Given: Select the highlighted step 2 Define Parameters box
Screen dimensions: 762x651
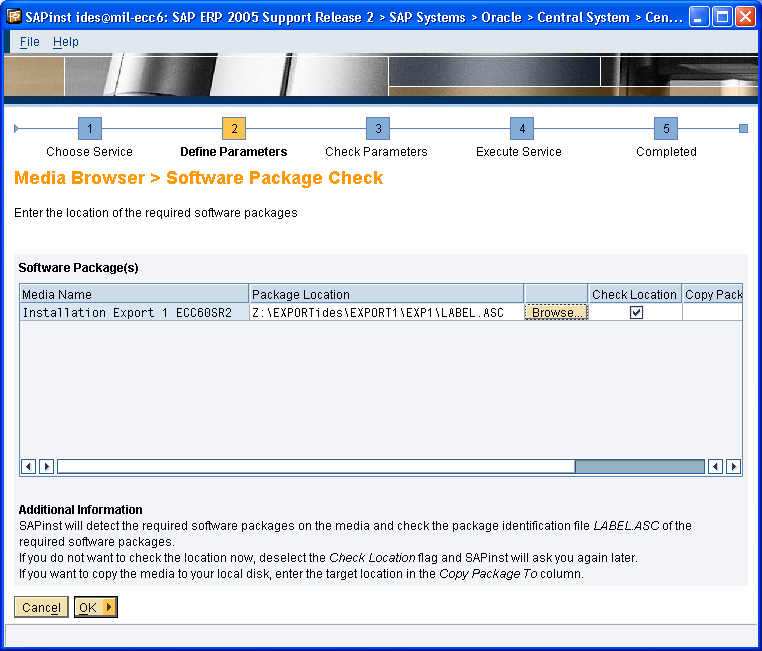Looking at the screenshot, I should point(233,129).
